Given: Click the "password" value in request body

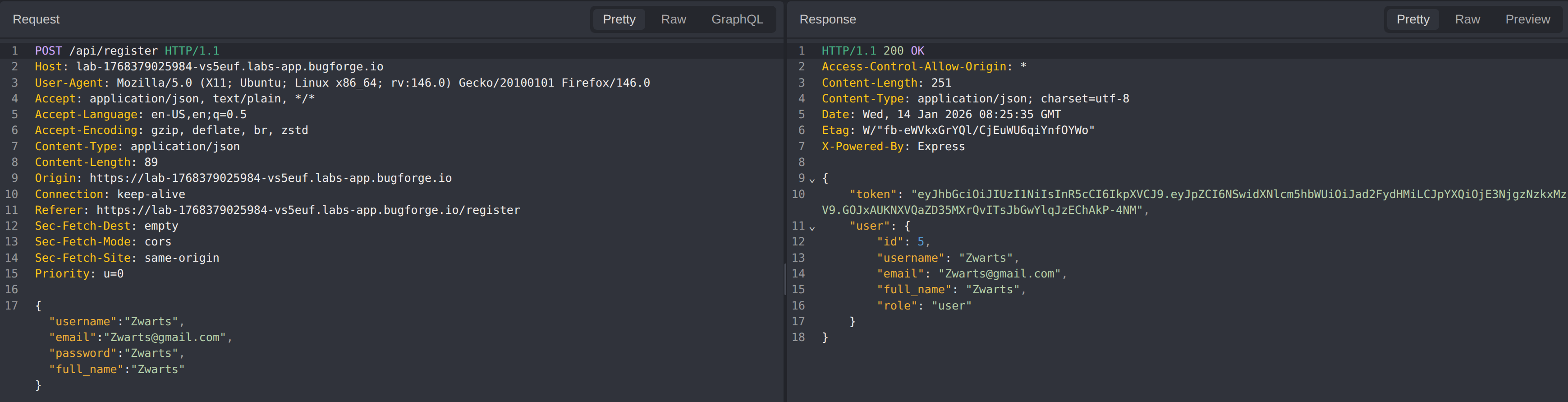Looking at the screenshot, I should click(151, 353).
